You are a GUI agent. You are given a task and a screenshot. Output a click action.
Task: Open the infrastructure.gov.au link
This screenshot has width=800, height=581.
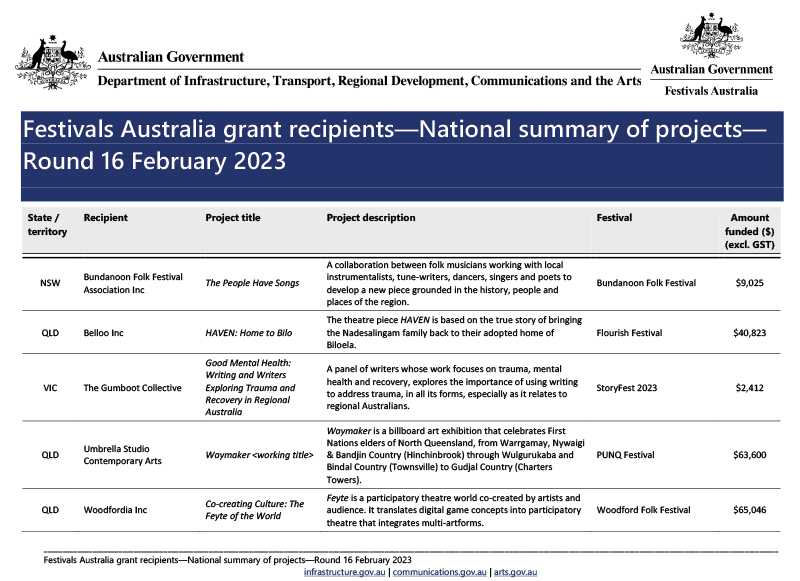345,573
